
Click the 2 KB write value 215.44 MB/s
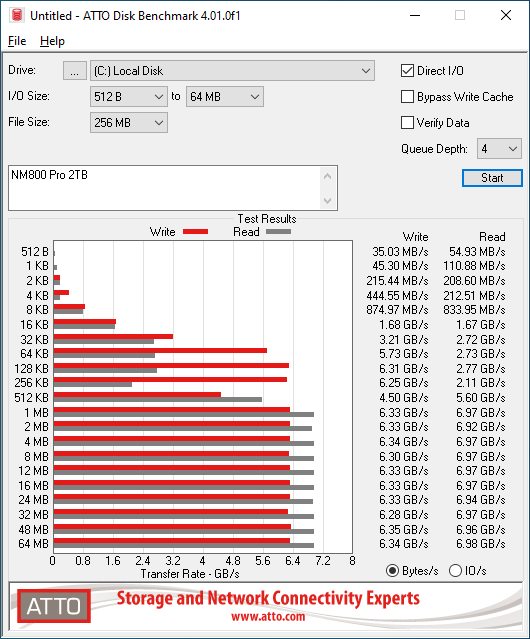(397, 281)
